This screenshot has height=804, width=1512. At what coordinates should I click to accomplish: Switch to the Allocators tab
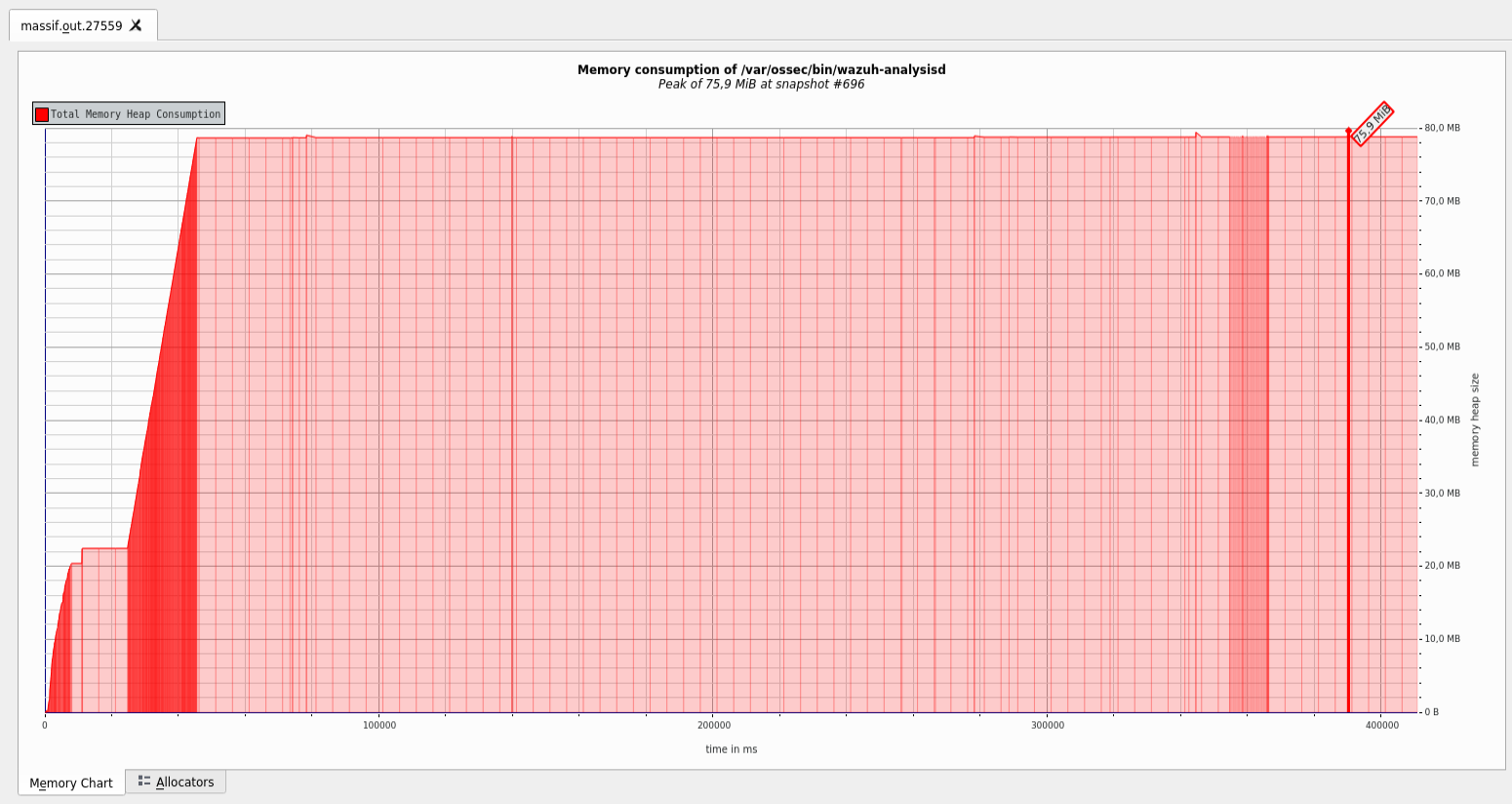point(183,781)
